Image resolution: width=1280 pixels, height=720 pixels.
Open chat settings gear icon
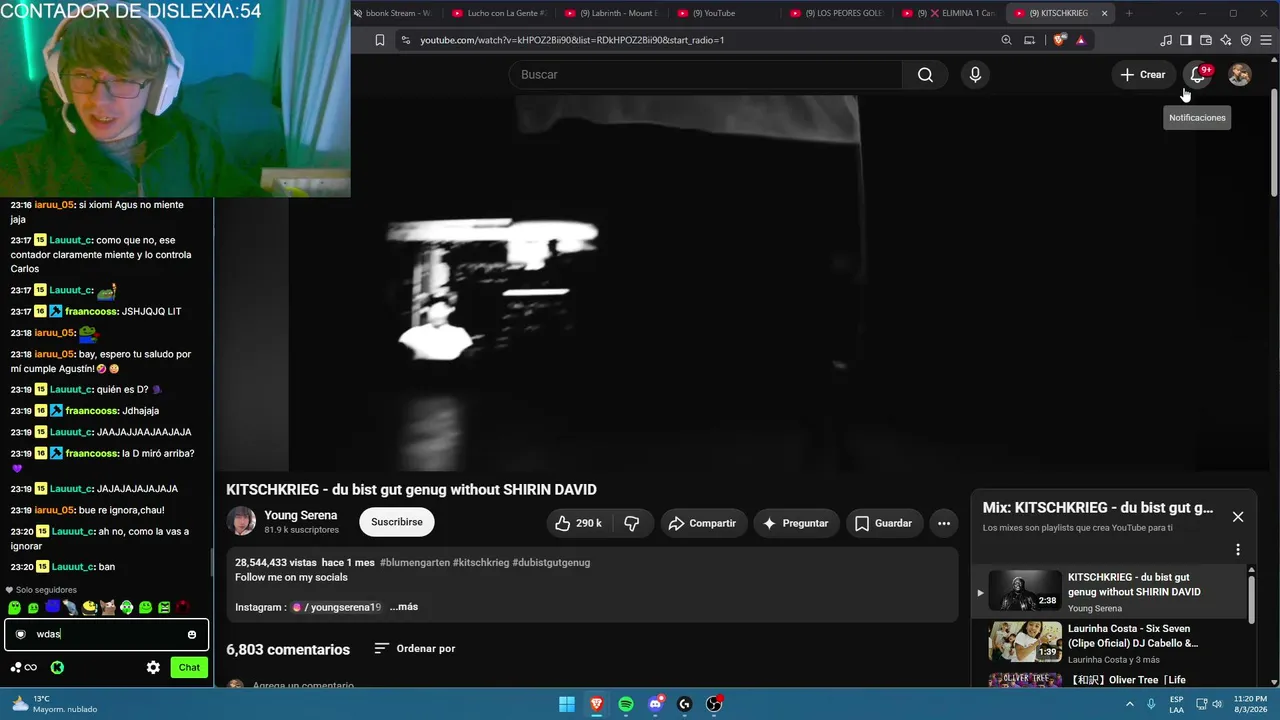153,667
